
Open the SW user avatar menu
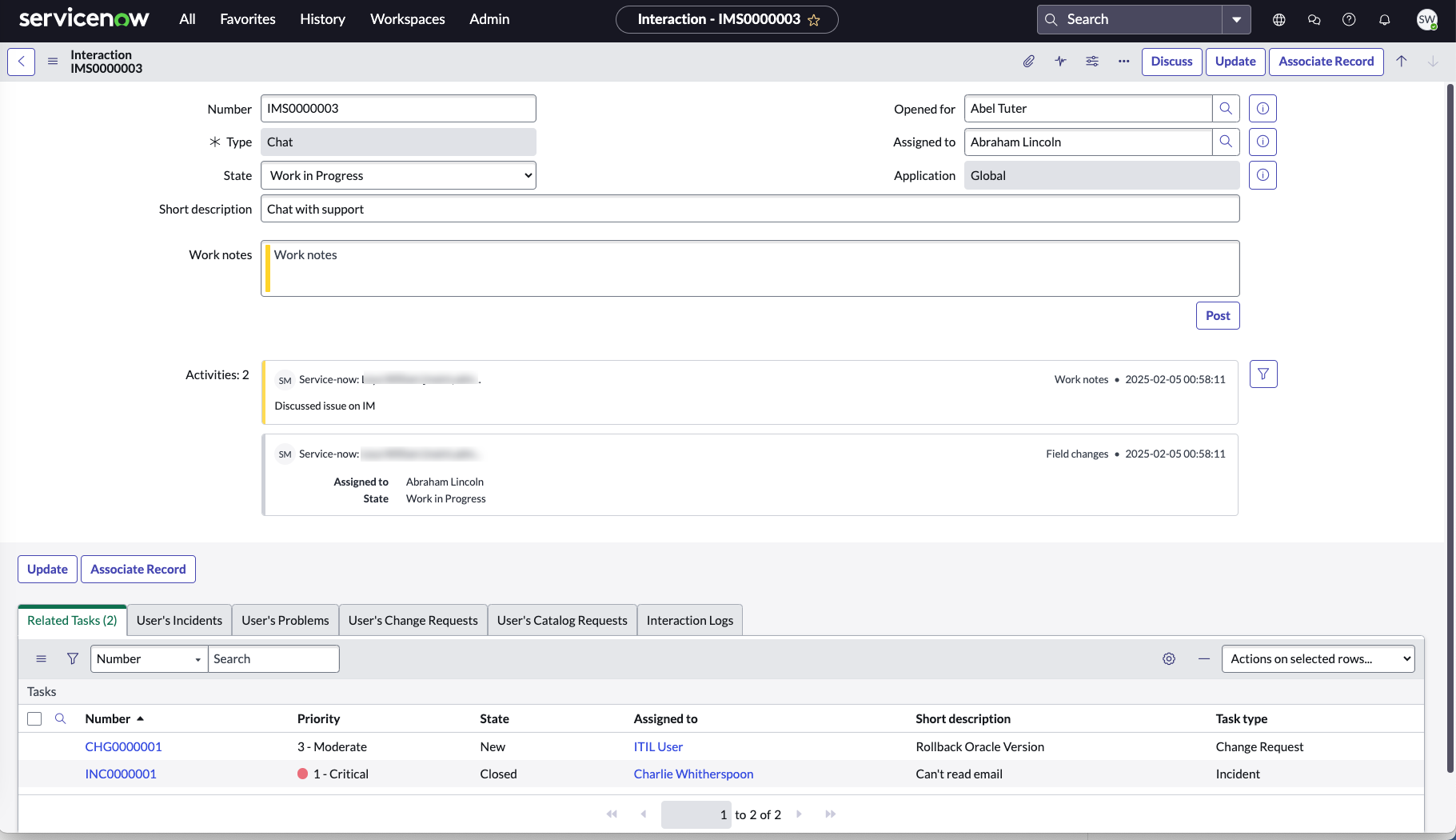1427,20
